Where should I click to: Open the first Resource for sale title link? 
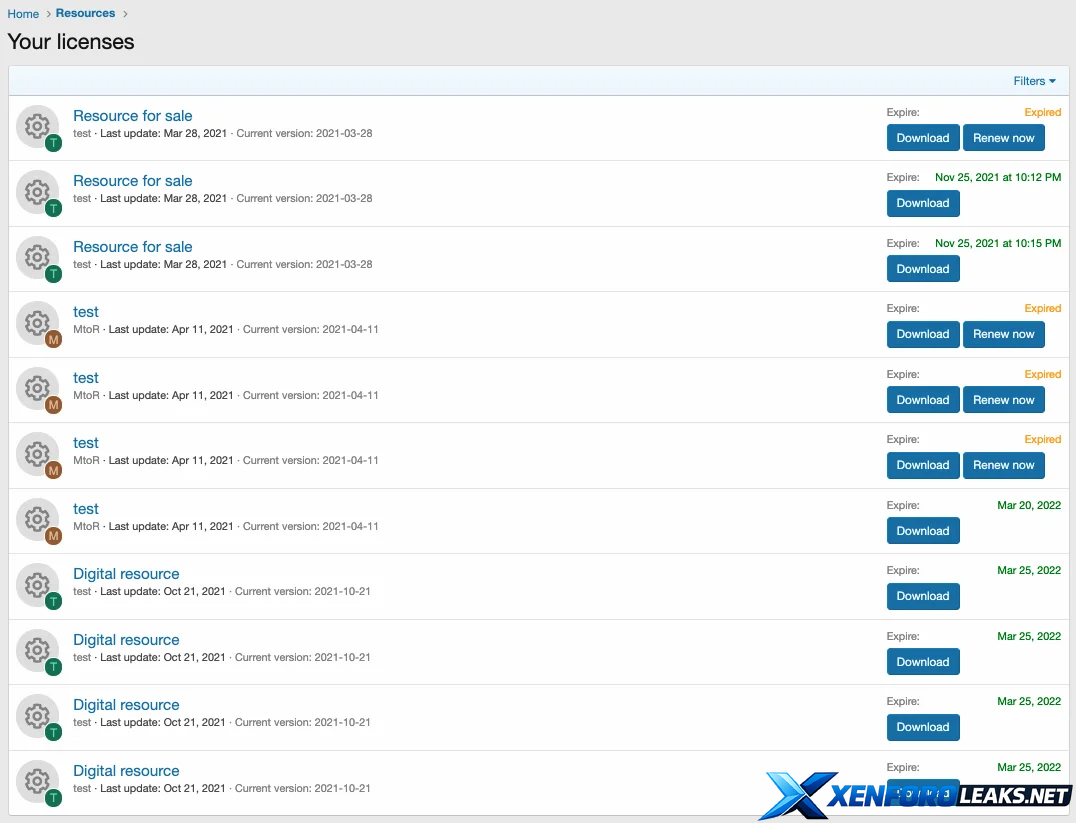132,116
